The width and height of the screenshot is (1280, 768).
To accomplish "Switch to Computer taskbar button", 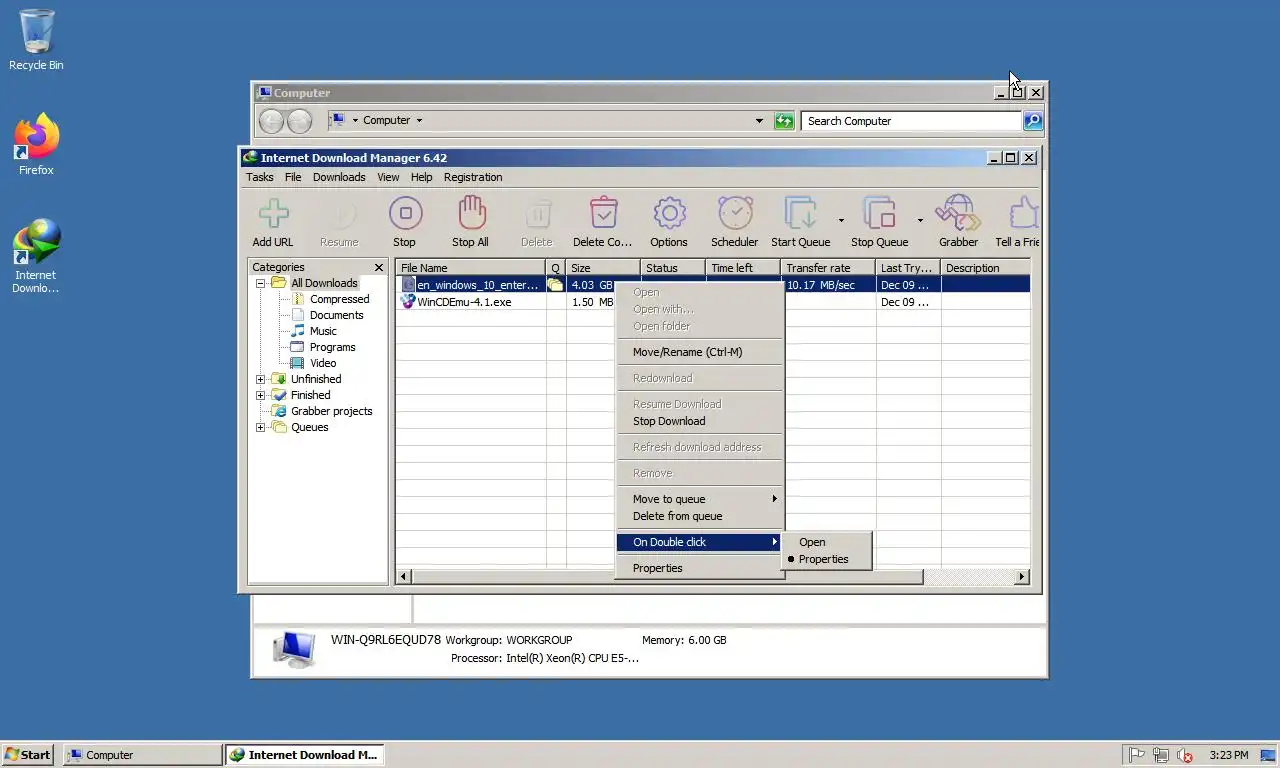I will tap(142, 755).
